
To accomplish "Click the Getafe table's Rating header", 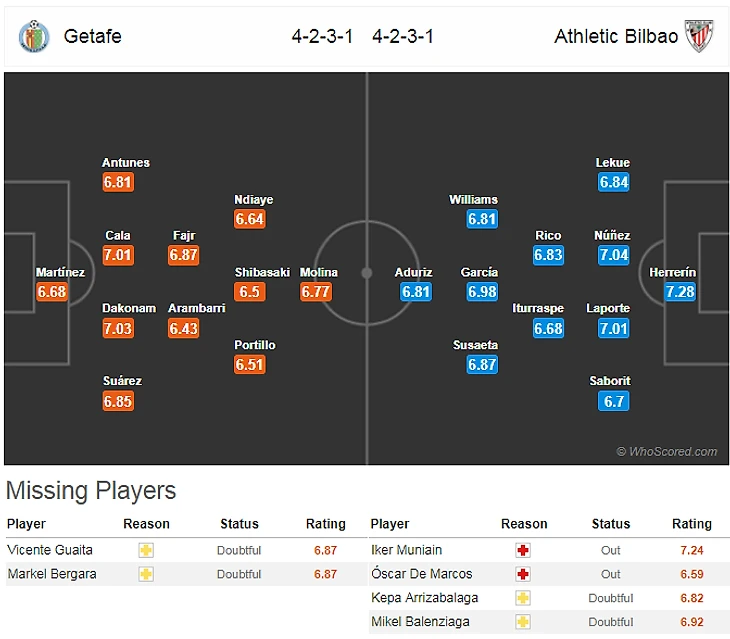I will pyautogui.click(x=325, y=524).
